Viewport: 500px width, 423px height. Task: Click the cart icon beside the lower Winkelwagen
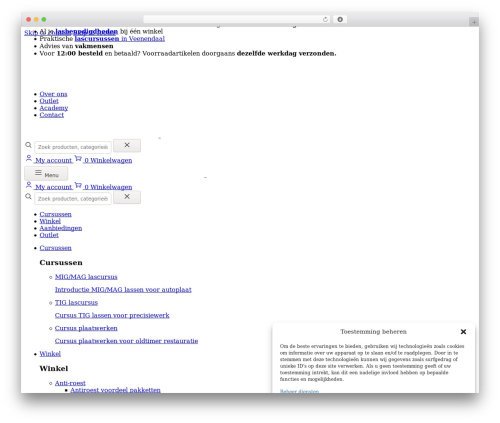click(78, 185)
